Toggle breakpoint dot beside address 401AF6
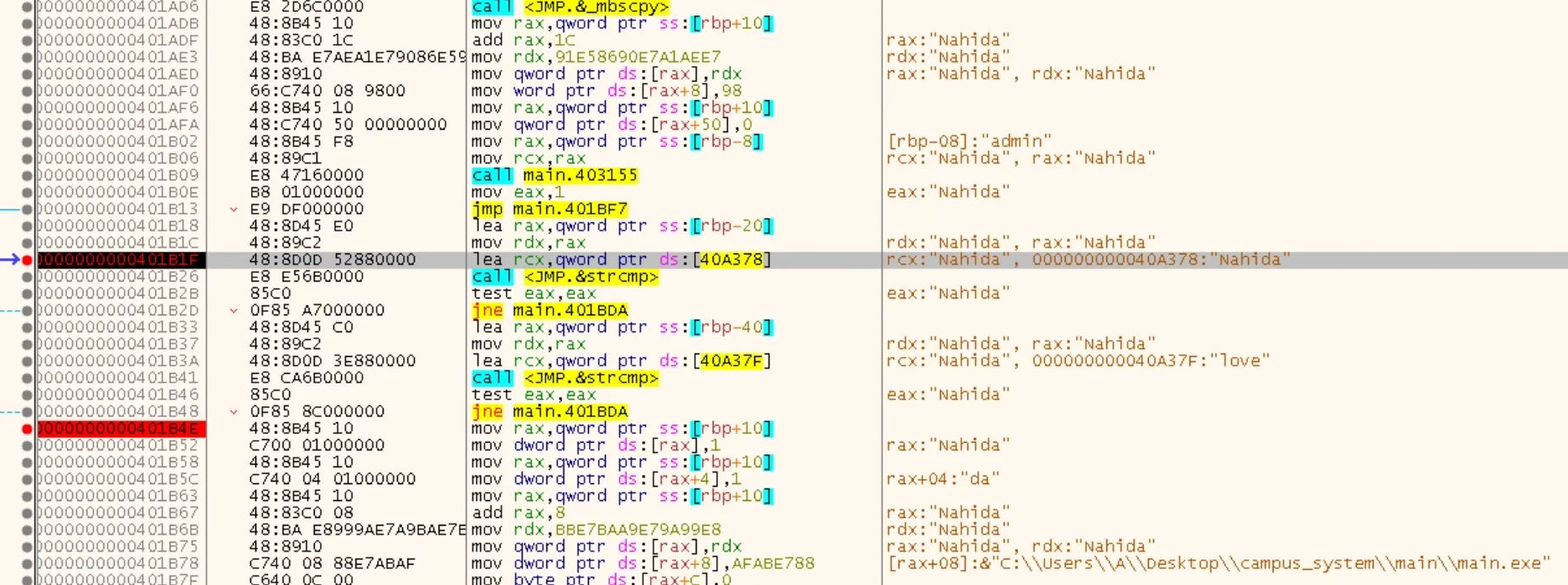Image resolution: width=1568 pixels, height=585 pixels. pos(27,108)
